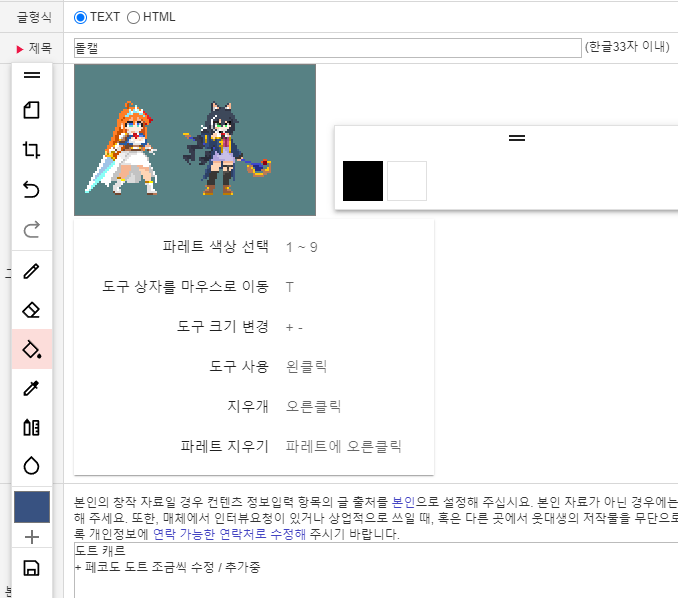This screenshot has height=598, width=678.
Task: Click the Crop canvas tool
Action: tap(31, 150)
